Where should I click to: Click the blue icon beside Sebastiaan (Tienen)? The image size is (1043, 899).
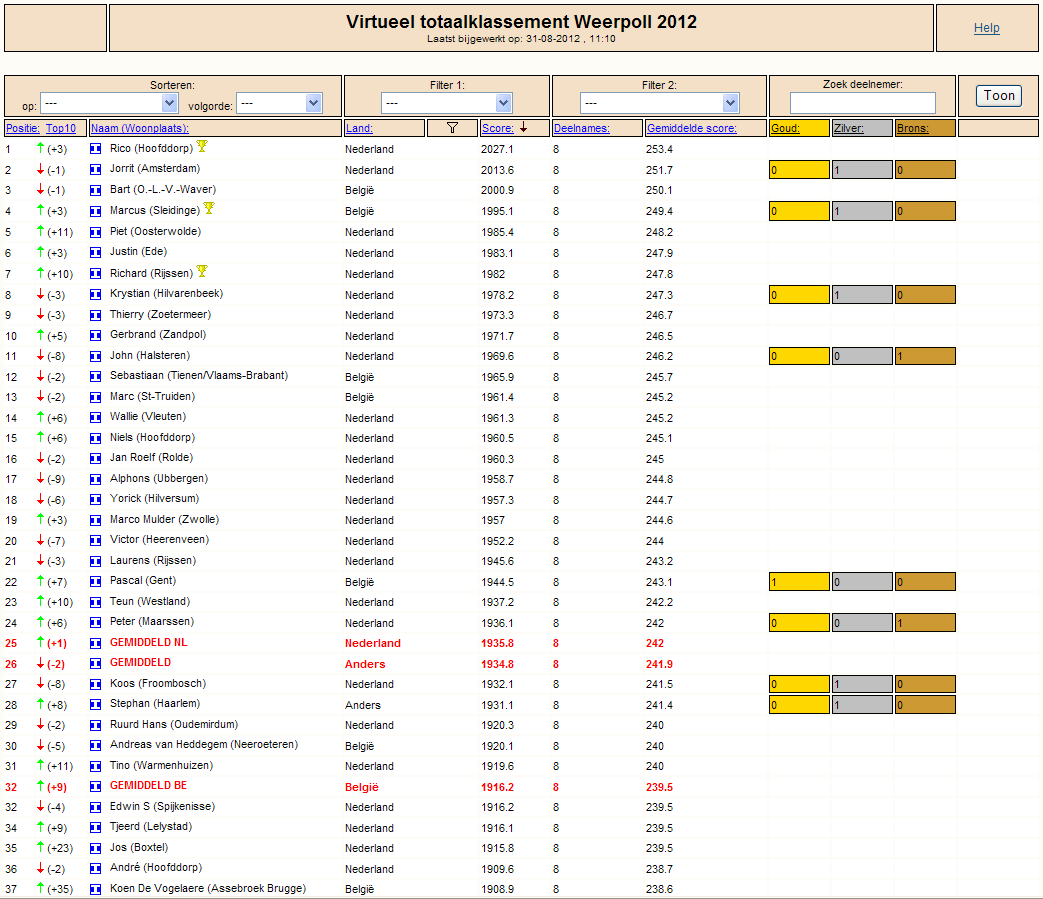pos(96,377)
